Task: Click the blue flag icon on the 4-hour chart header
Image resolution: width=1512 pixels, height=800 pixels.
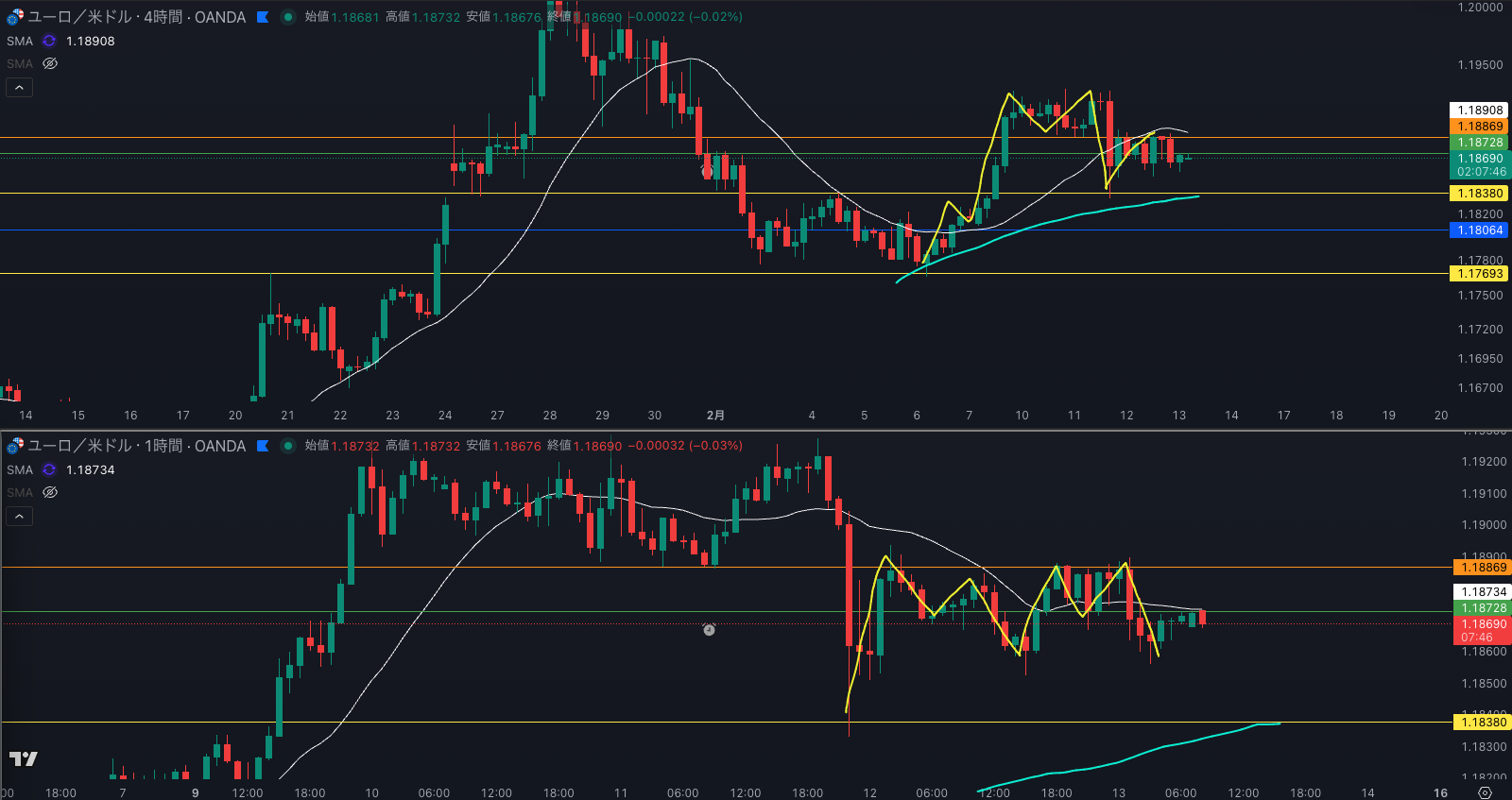Action: coord(263,17)
